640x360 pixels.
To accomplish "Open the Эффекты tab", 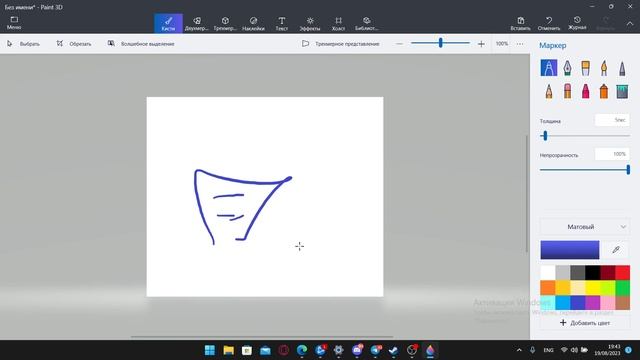I will (310, 23).
